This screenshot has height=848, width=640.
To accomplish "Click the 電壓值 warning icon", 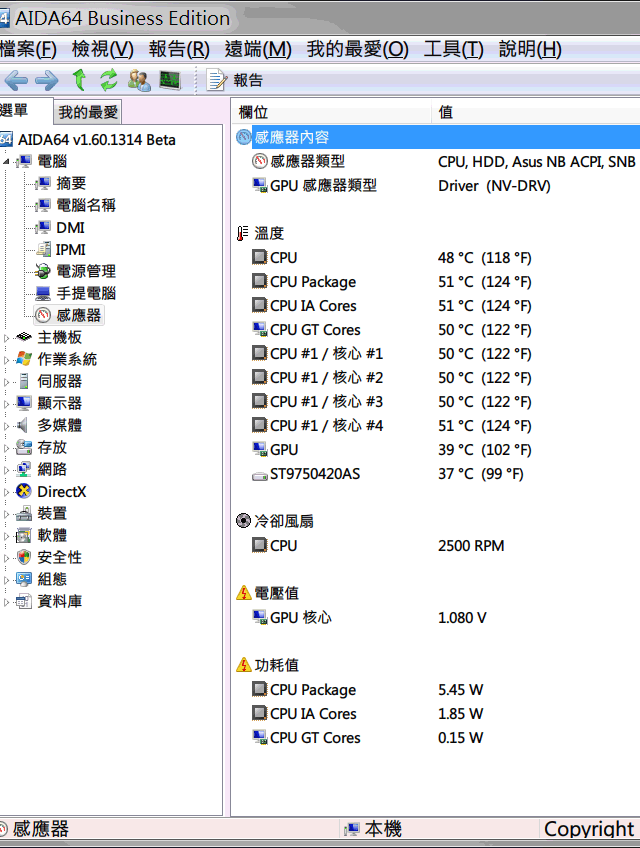I will (243, 593).
